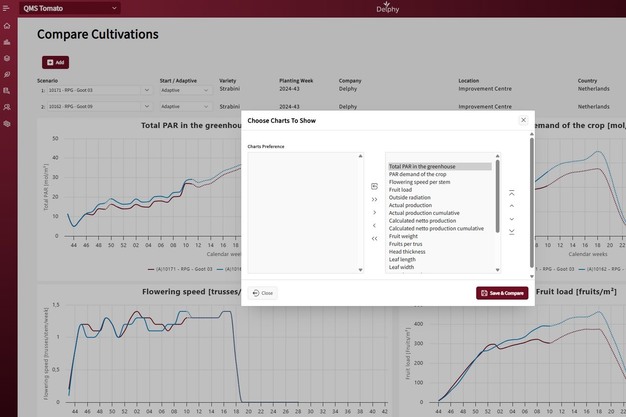Move the selected chart with the single right arrow
Screen dimensions: 626x417
point(374,212)
